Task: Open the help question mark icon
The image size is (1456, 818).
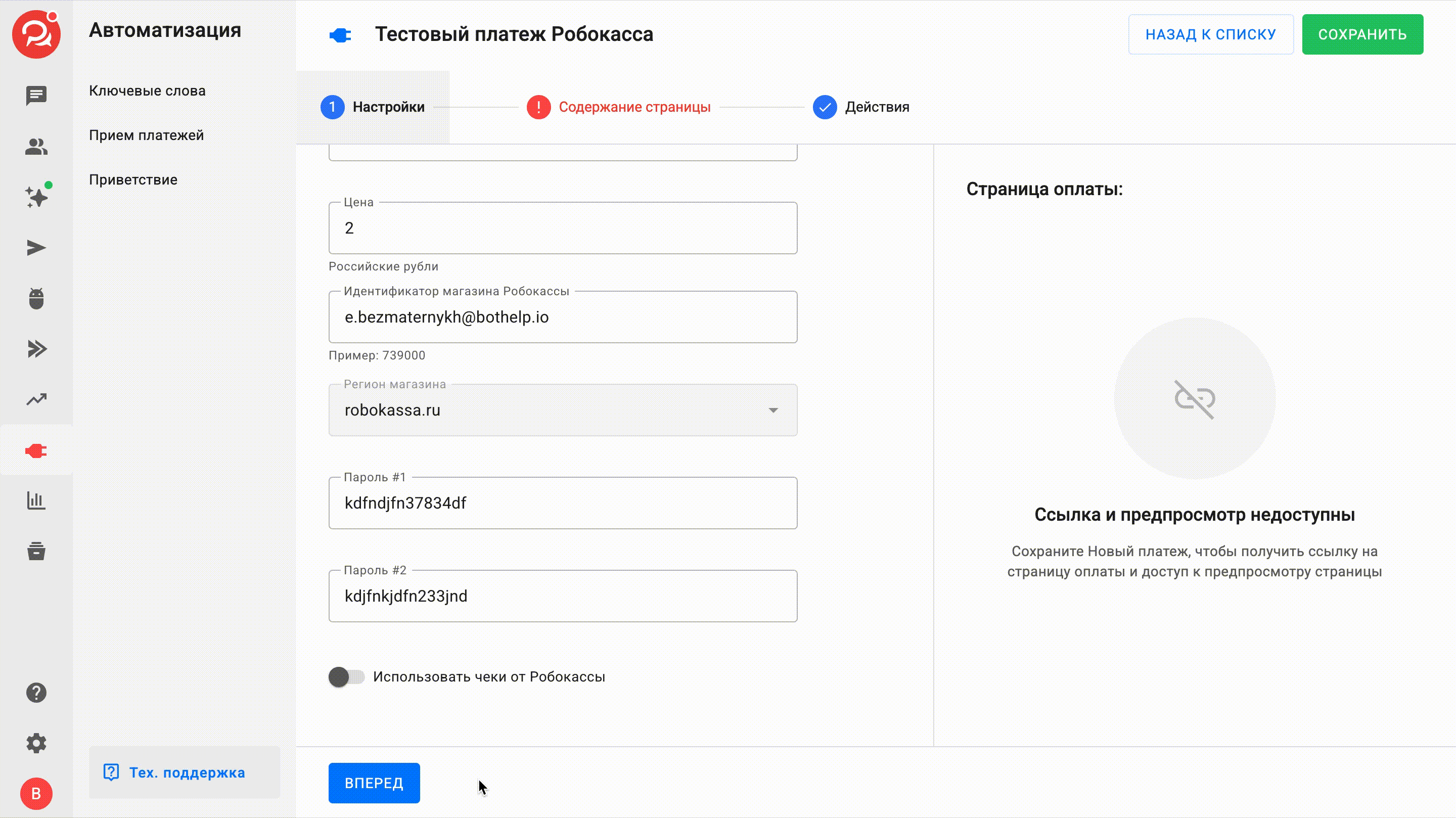Action: pyautogui.click(x=36, y=693)
